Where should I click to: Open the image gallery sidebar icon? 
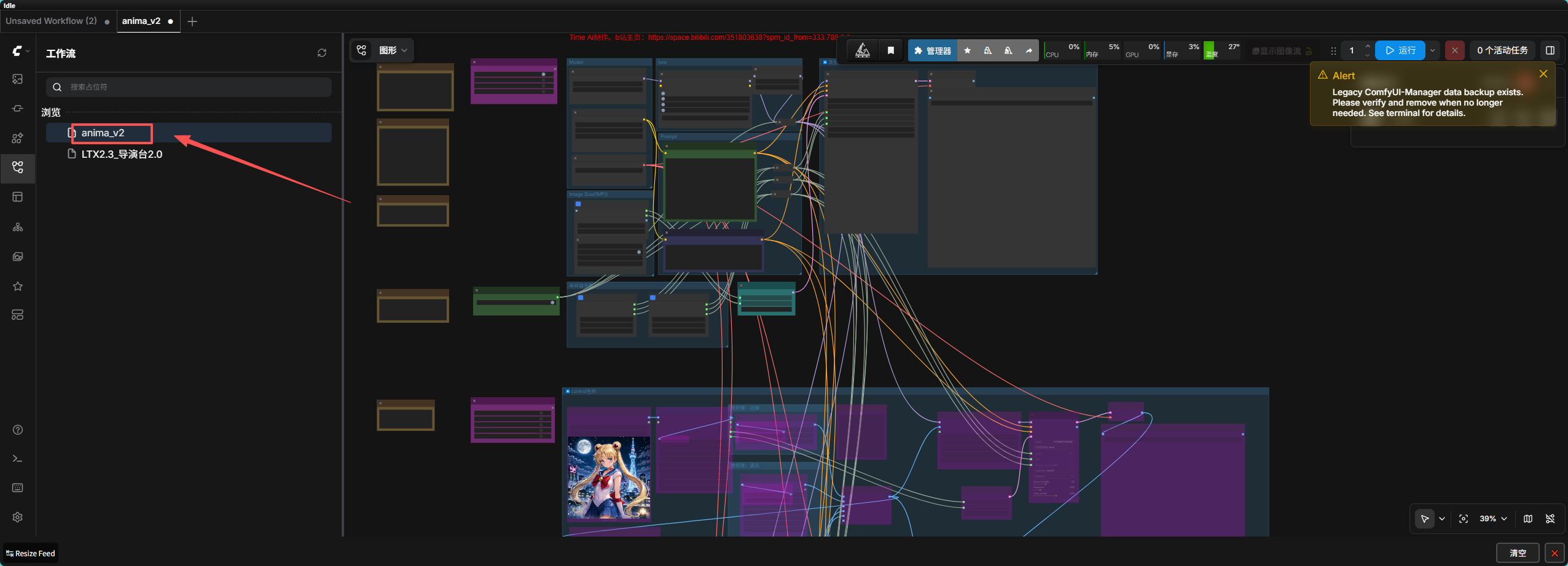click(x=18, y=257)
